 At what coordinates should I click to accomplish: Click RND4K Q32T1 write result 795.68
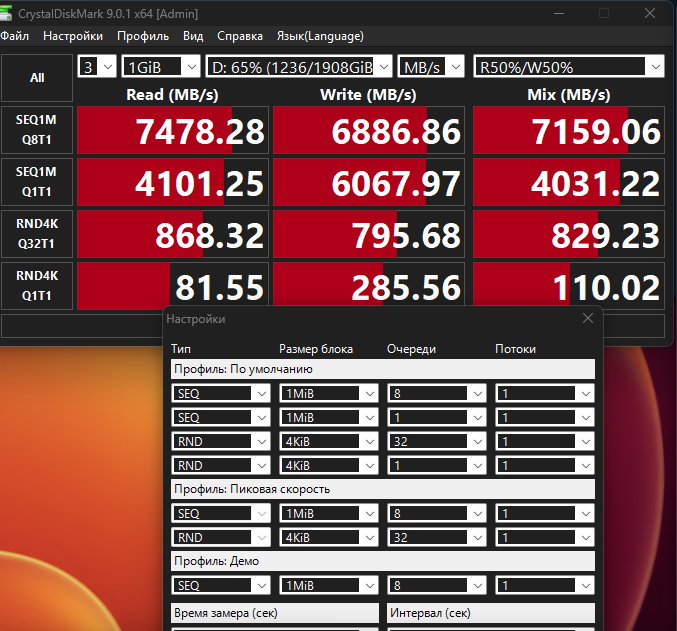(x=369, y=234)
